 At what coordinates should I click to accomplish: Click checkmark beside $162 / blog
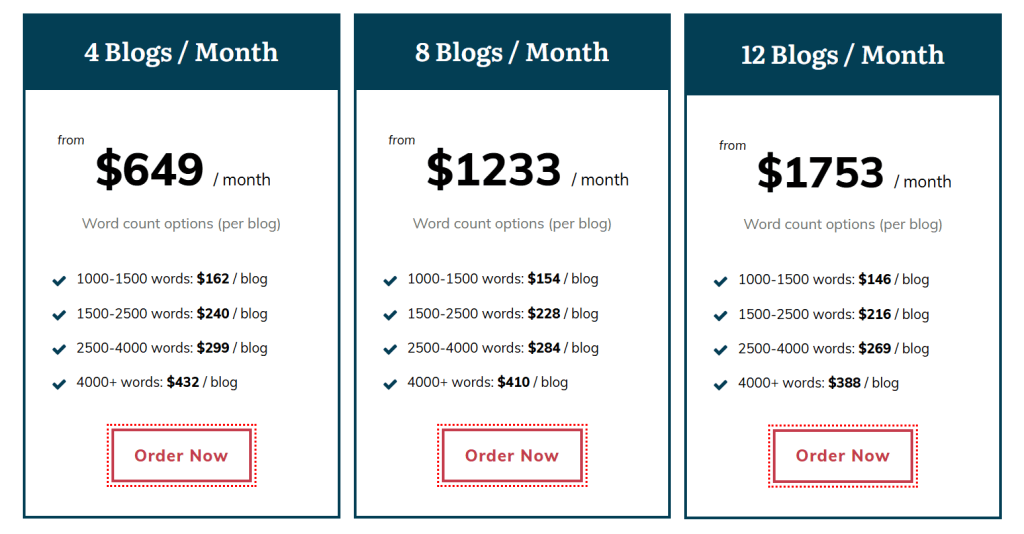59,281
